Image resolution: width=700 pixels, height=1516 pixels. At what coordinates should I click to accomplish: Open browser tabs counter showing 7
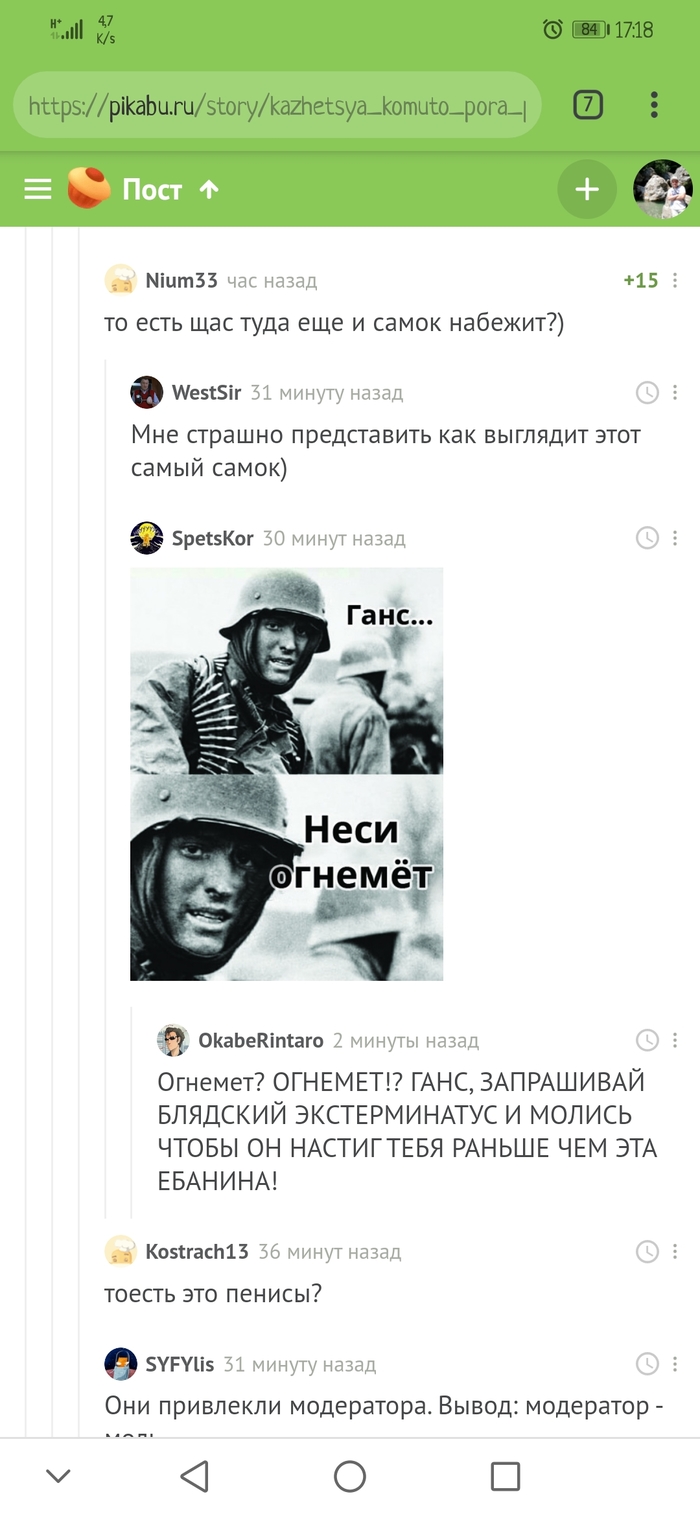coord(588,105)
